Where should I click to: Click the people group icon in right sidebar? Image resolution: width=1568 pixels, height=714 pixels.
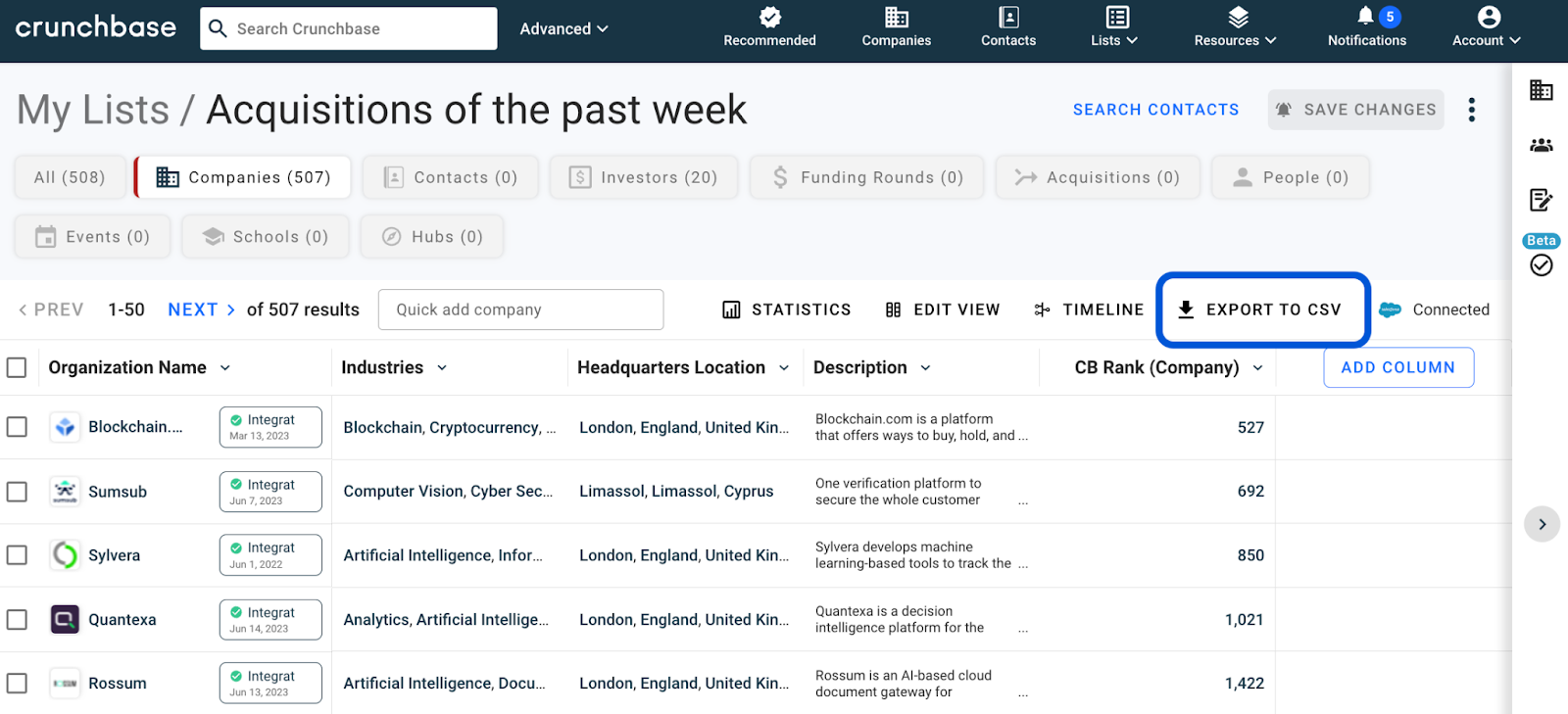click(1541, 146)
